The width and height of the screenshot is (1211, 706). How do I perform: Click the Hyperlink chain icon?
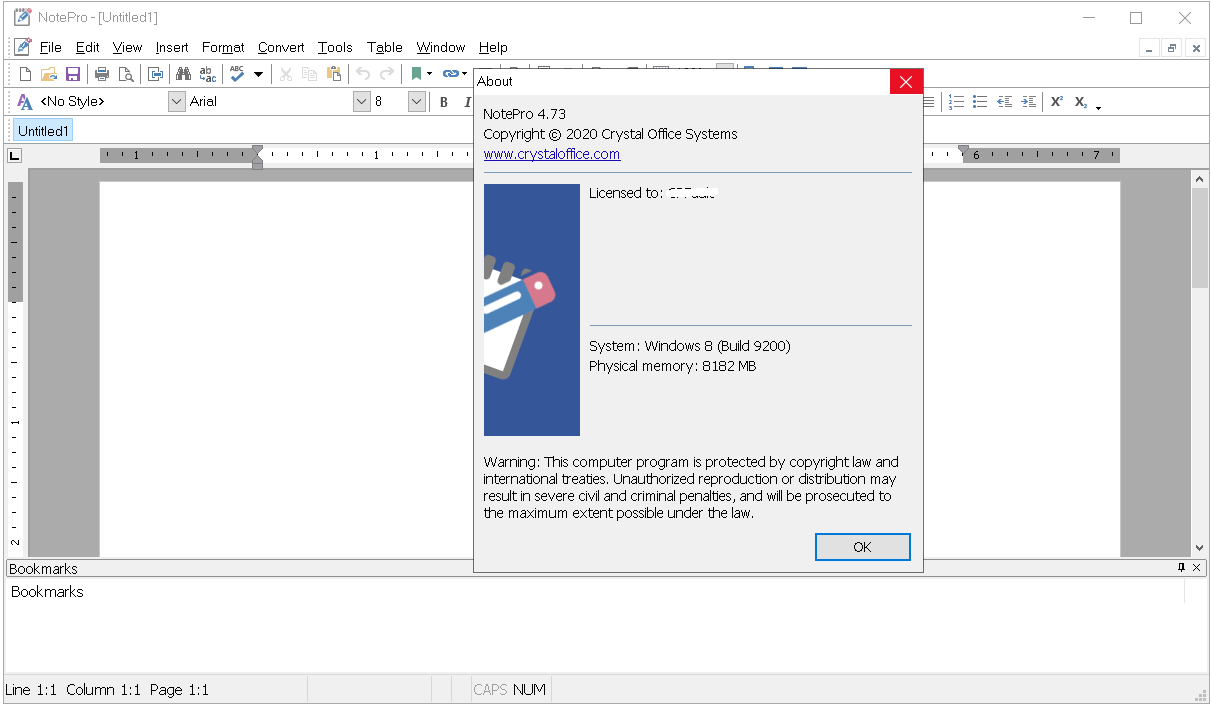click(x=451, y=74)
